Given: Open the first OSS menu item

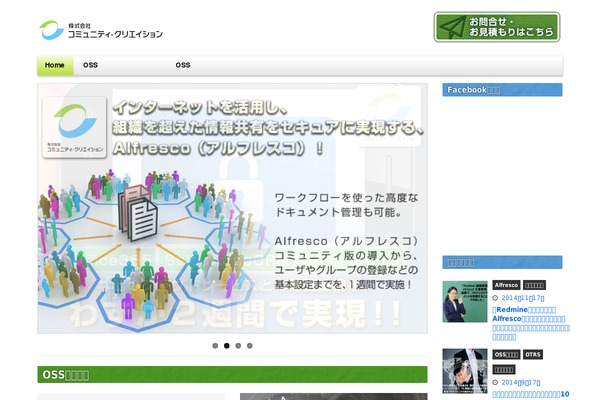Looking at the screenshot, I should click(x=90, y=65).
